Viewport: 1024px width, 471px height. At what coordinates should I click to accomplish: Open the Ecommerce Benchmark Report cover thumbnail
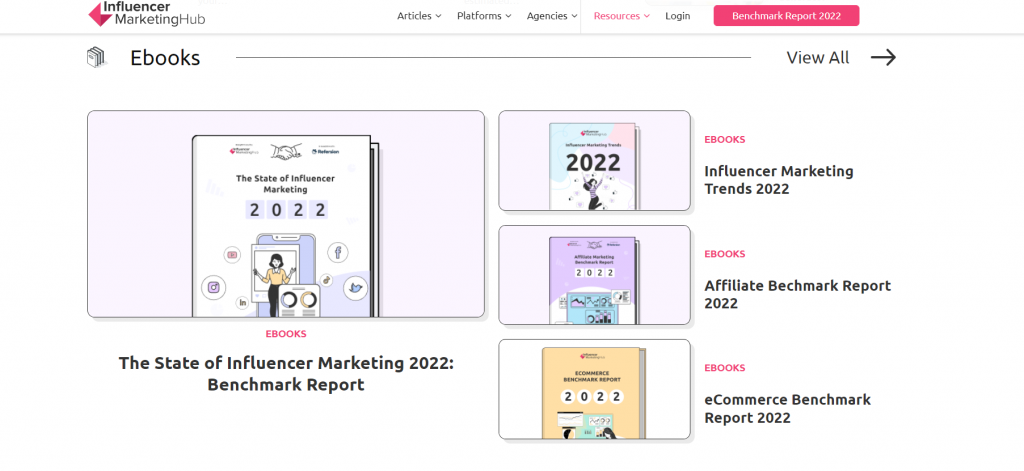point(594,389)
